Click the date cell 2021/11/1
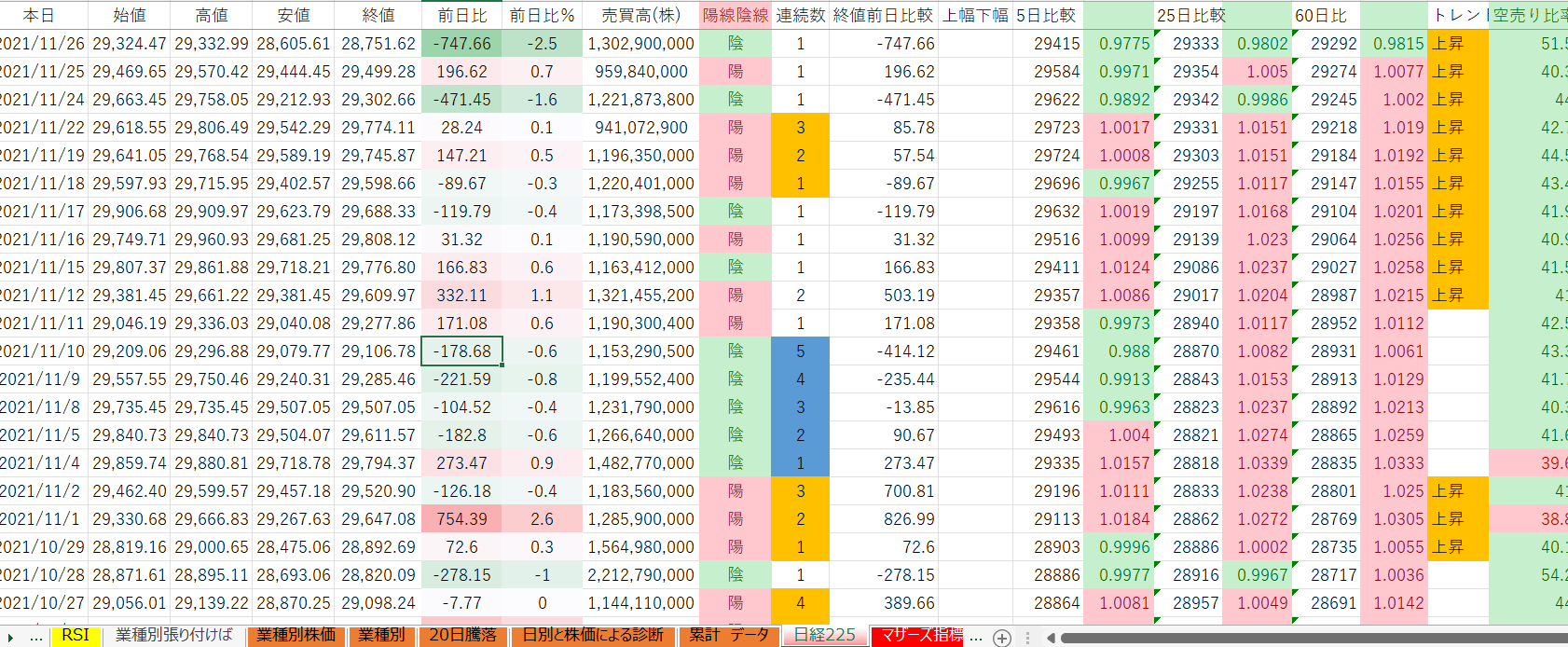This screenshot has width=1568, height=647. point(43,519)
